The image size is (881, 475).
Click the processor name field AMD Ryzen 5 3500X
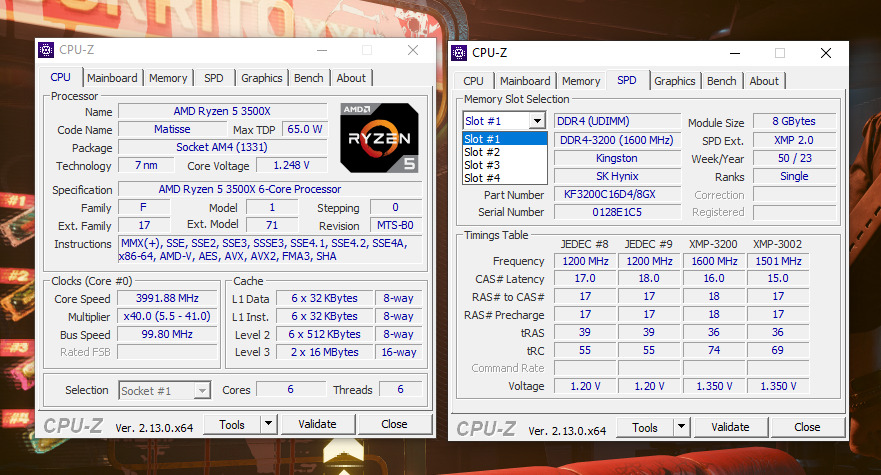(x=222, y=111)
